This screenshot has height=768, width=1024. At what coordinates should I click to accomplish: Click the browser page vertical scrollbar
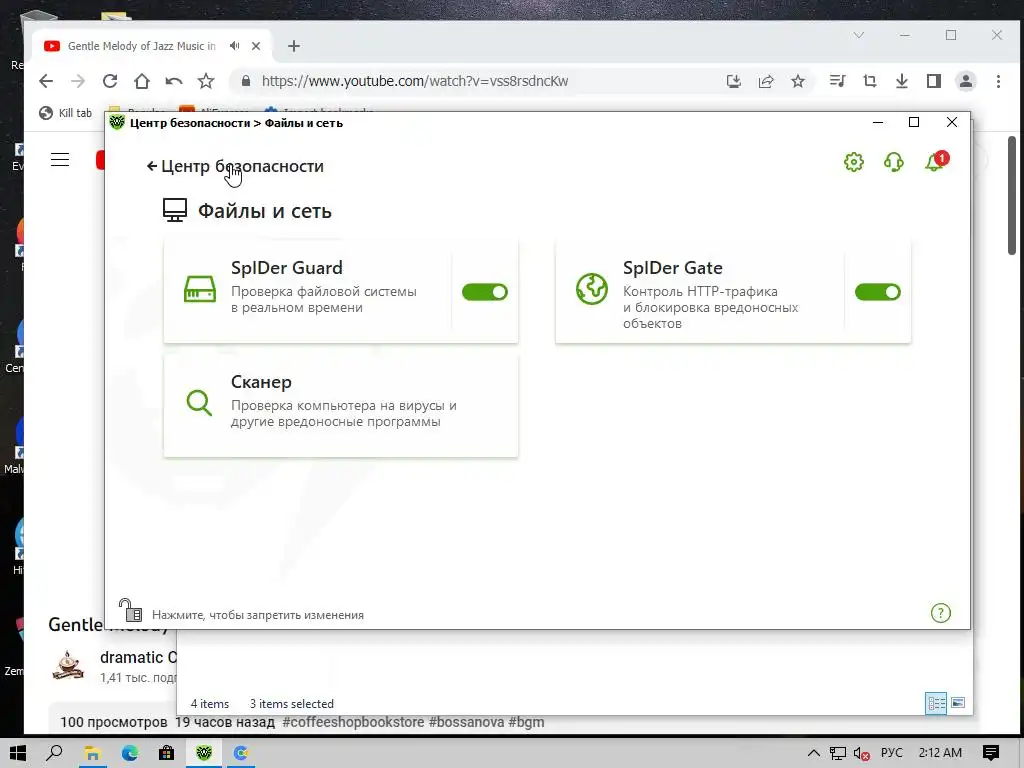point(1012,196)
